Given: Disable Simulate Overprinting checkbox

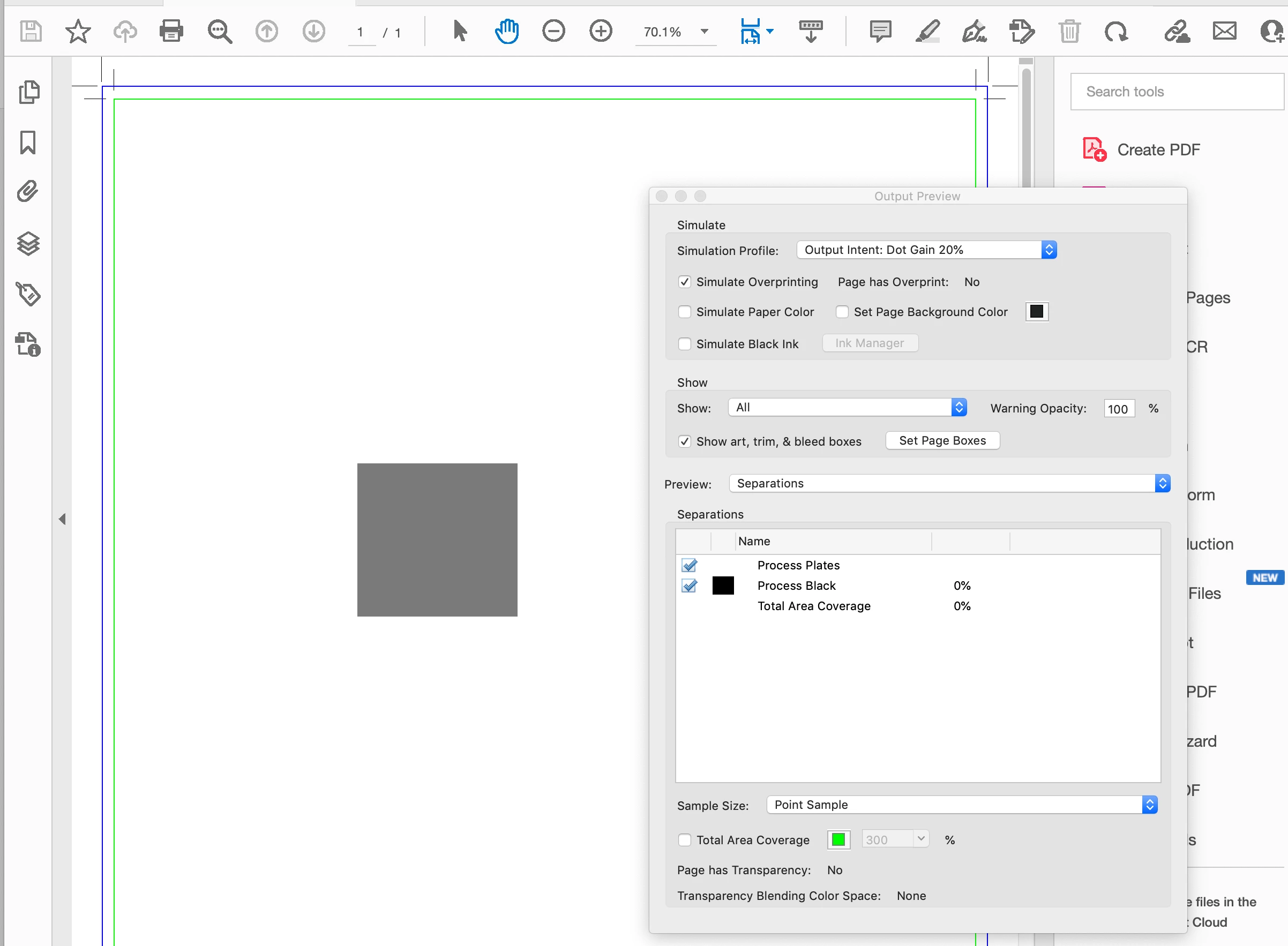Looking at the screenshot, I should coord(684,282).
